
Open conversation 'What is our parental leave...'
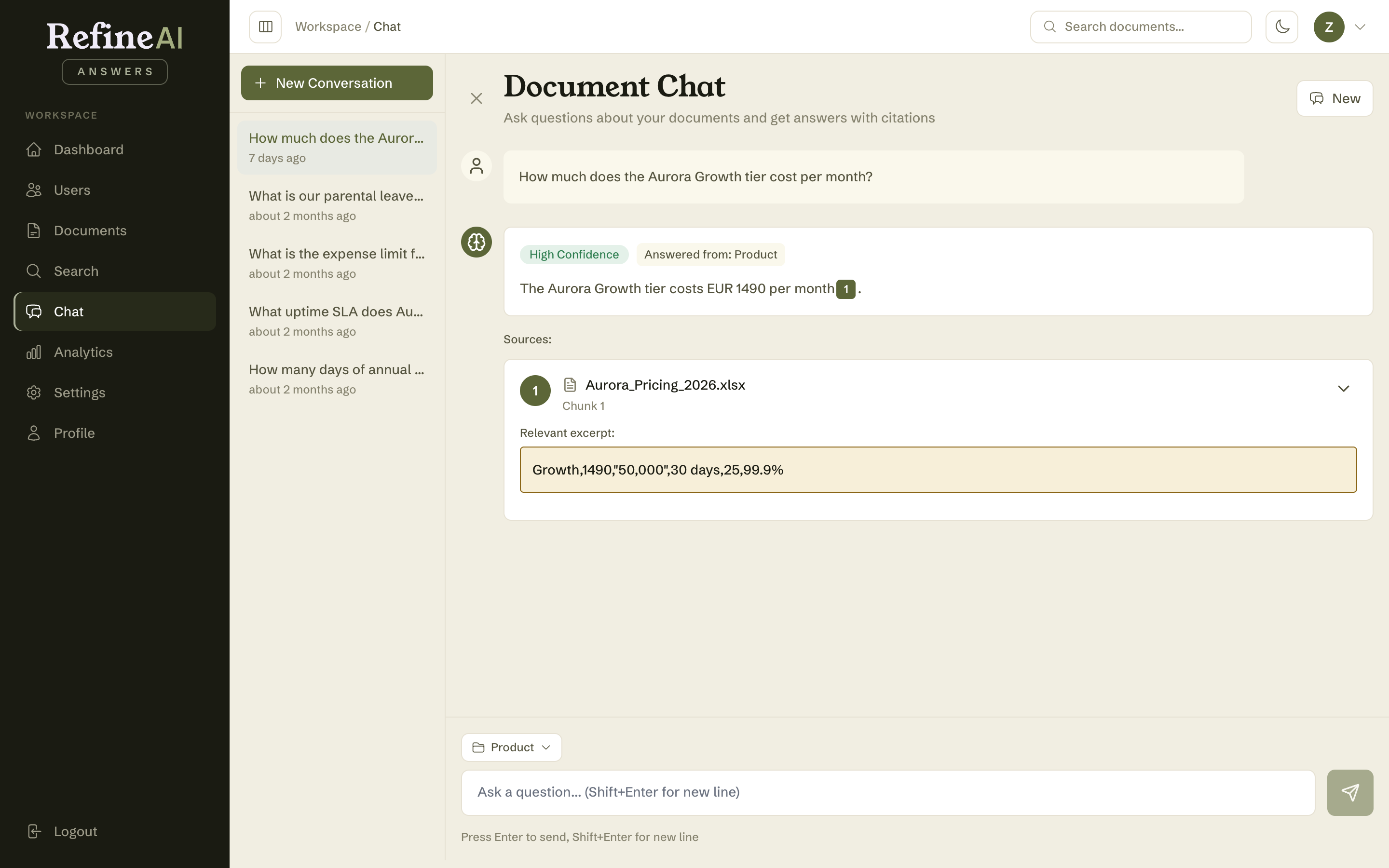(337, 205)
